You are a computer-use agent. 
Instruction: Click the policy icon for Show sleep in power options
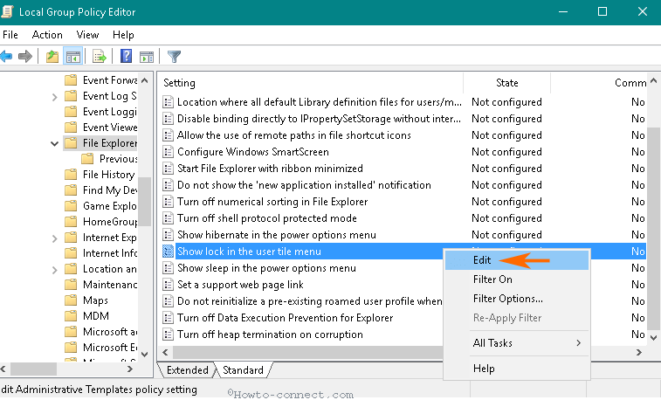168,268
